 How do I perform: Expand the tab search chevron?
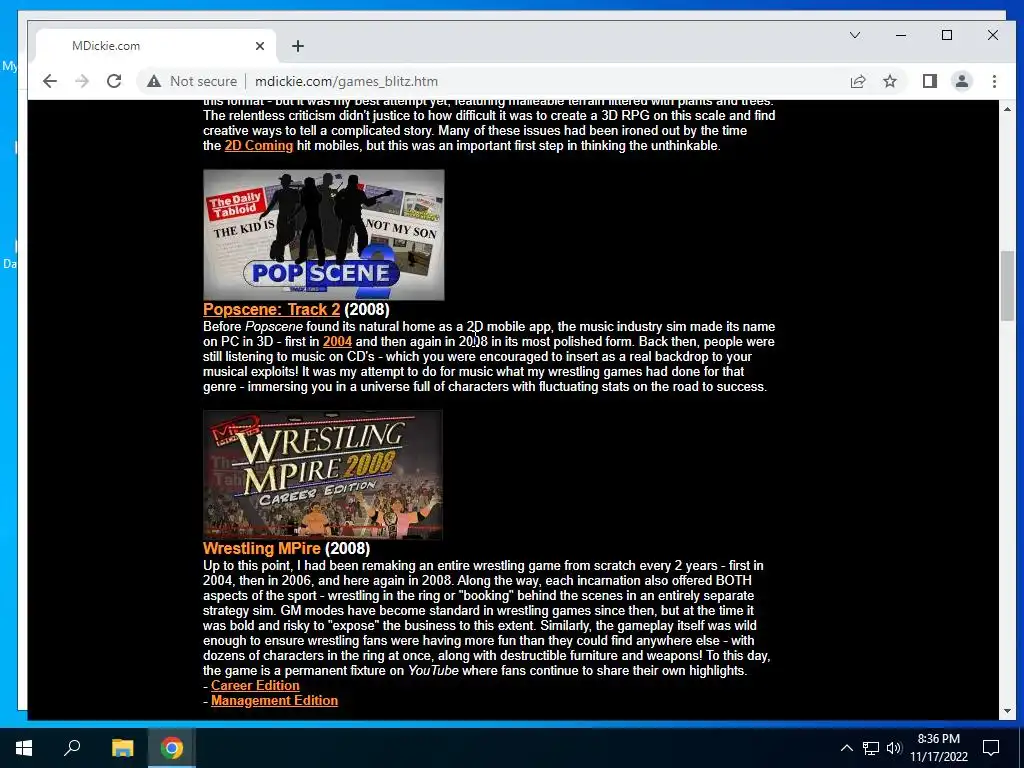tap(854, 35)
